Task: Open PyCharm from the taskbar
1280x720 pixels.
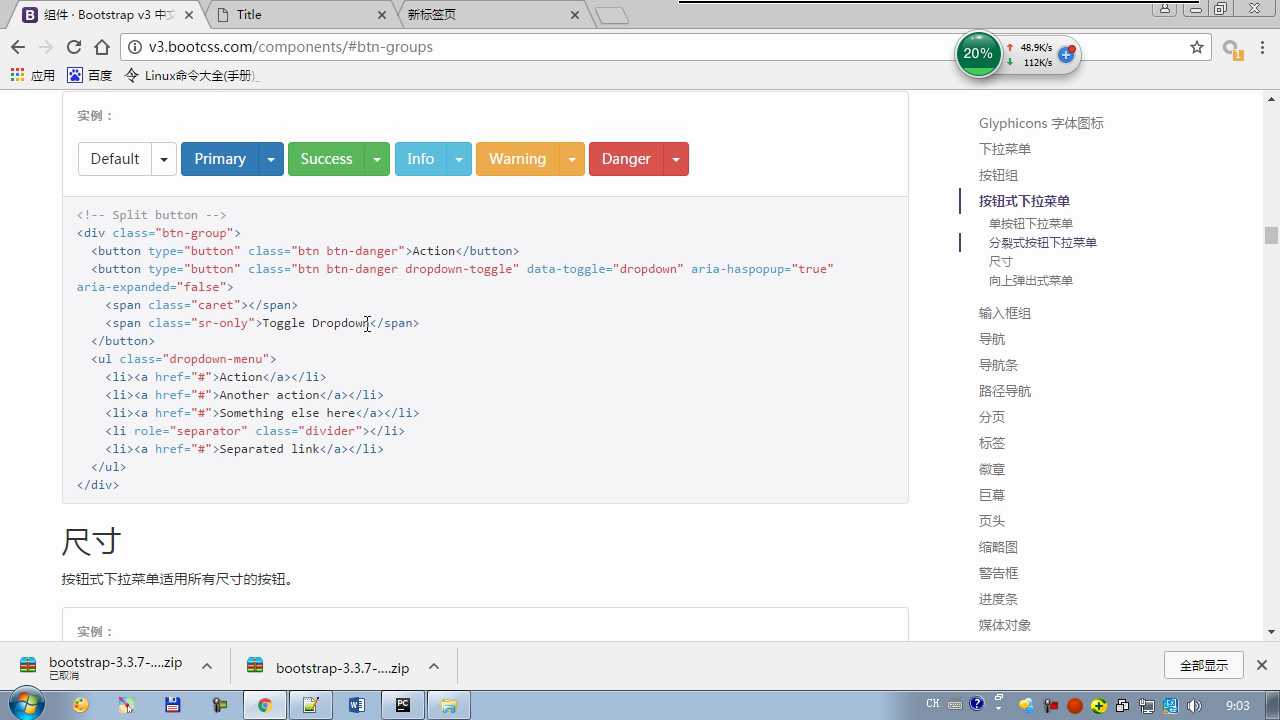Action: [x=403, y=705]
